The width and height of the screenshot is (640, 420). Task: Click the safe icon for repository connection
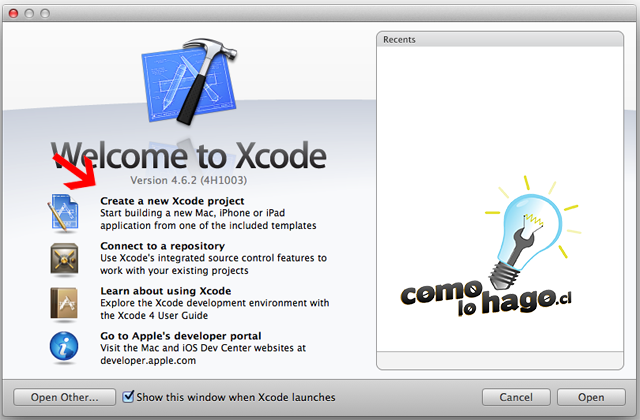[x=64, y=259]
